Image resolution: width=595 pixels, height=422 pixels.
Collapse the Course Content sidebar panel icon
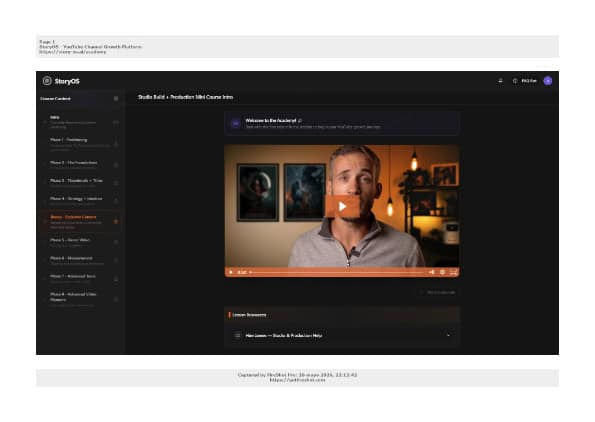(116, 99)
